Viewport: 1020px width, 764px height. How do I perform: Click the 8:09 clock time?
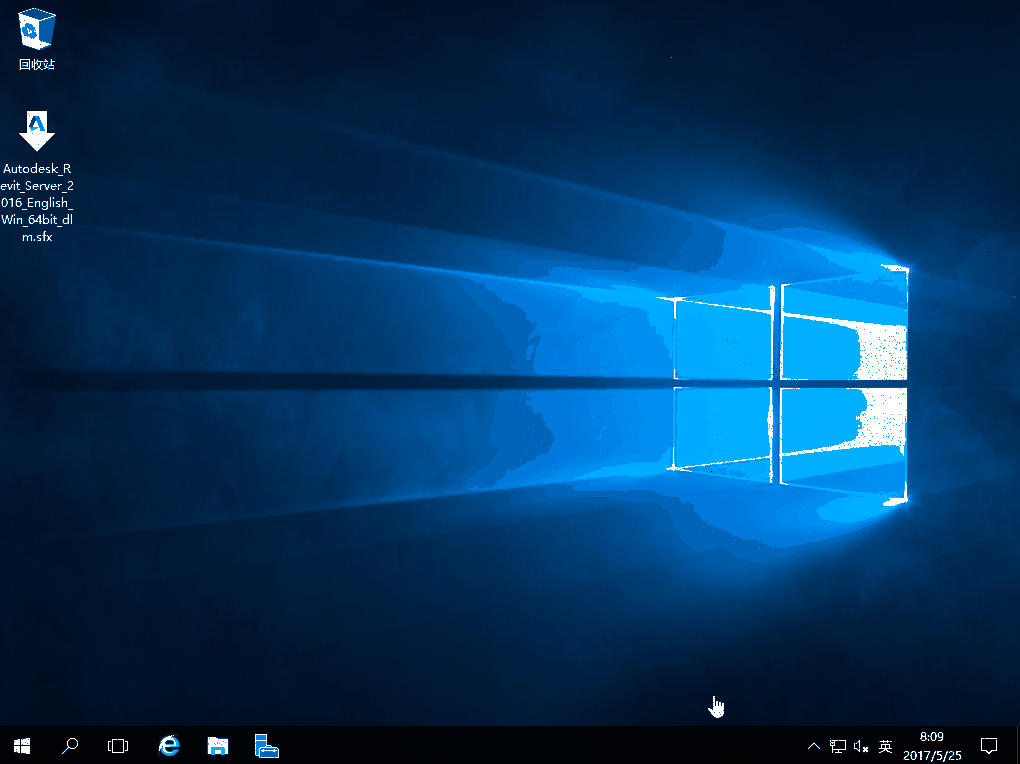coord(931,736)
